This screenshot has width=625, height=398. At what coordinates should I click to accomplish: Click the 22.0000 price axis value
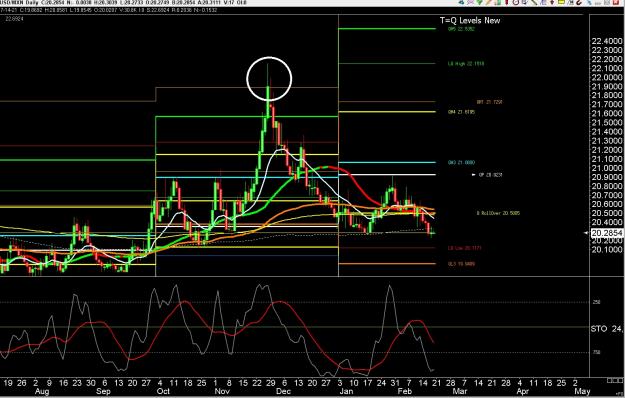coord(607,77)
